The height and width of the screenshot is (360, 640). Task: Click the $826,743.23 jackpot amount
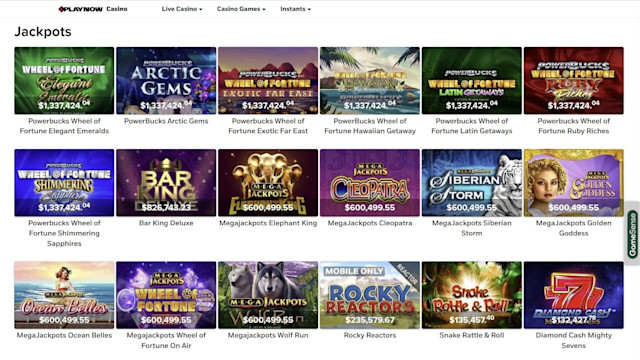166,207
